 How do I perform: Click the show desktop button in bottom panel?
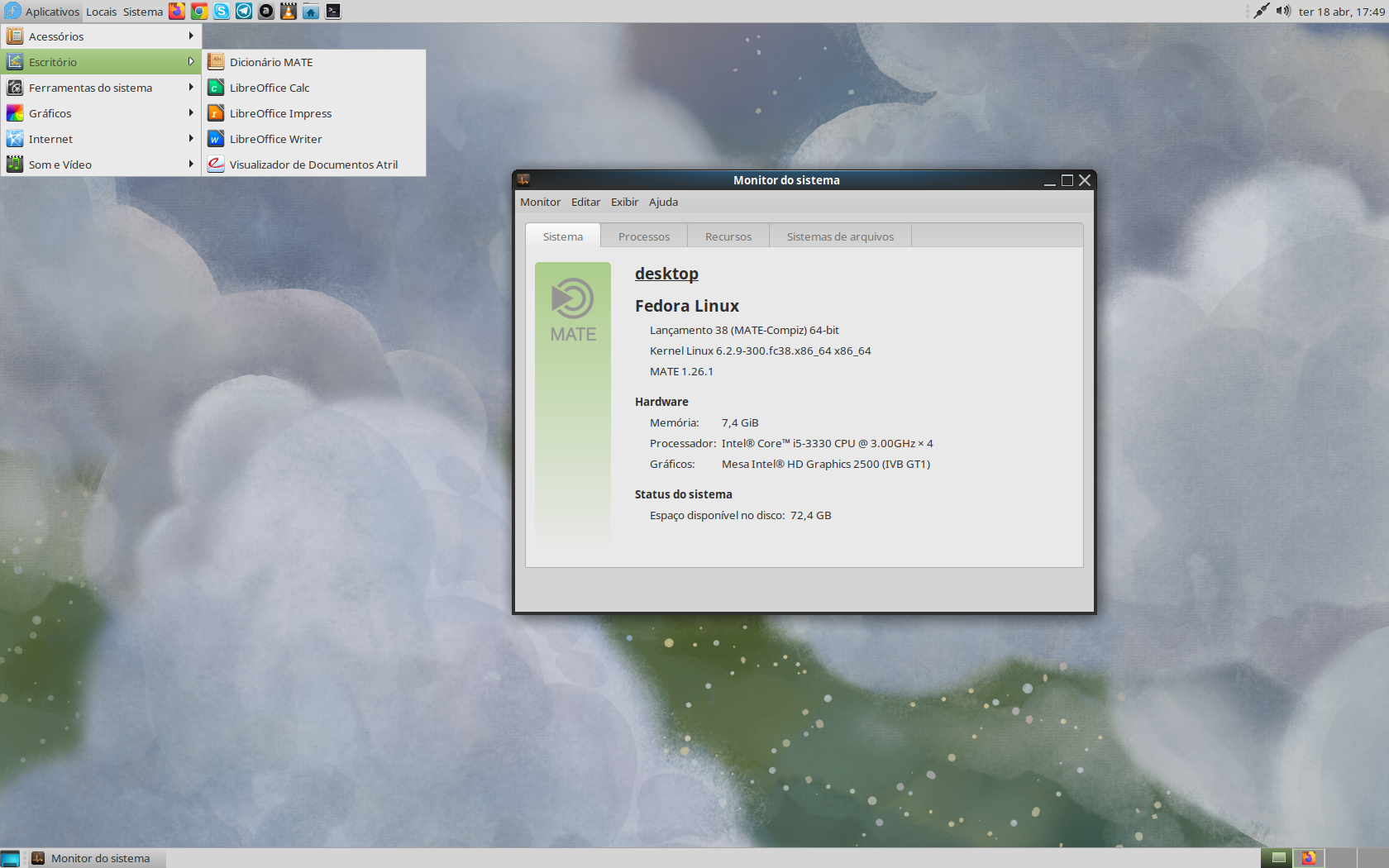pos(10,858)
